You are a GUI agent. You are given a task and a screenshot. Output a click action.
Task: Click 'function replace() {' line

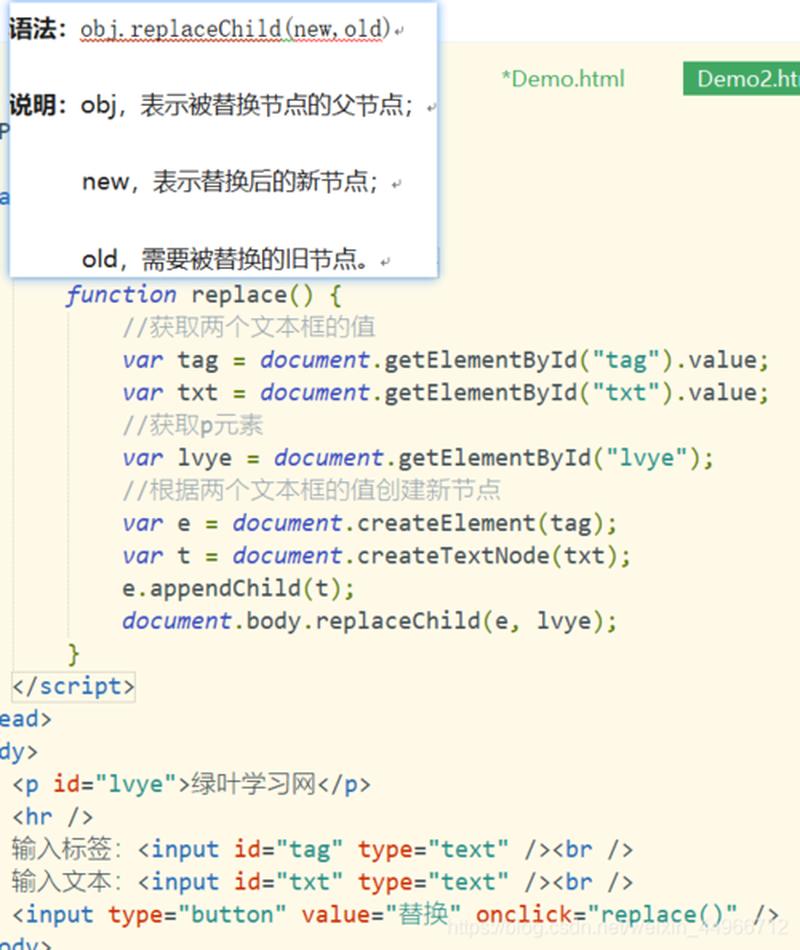[204, 295]
